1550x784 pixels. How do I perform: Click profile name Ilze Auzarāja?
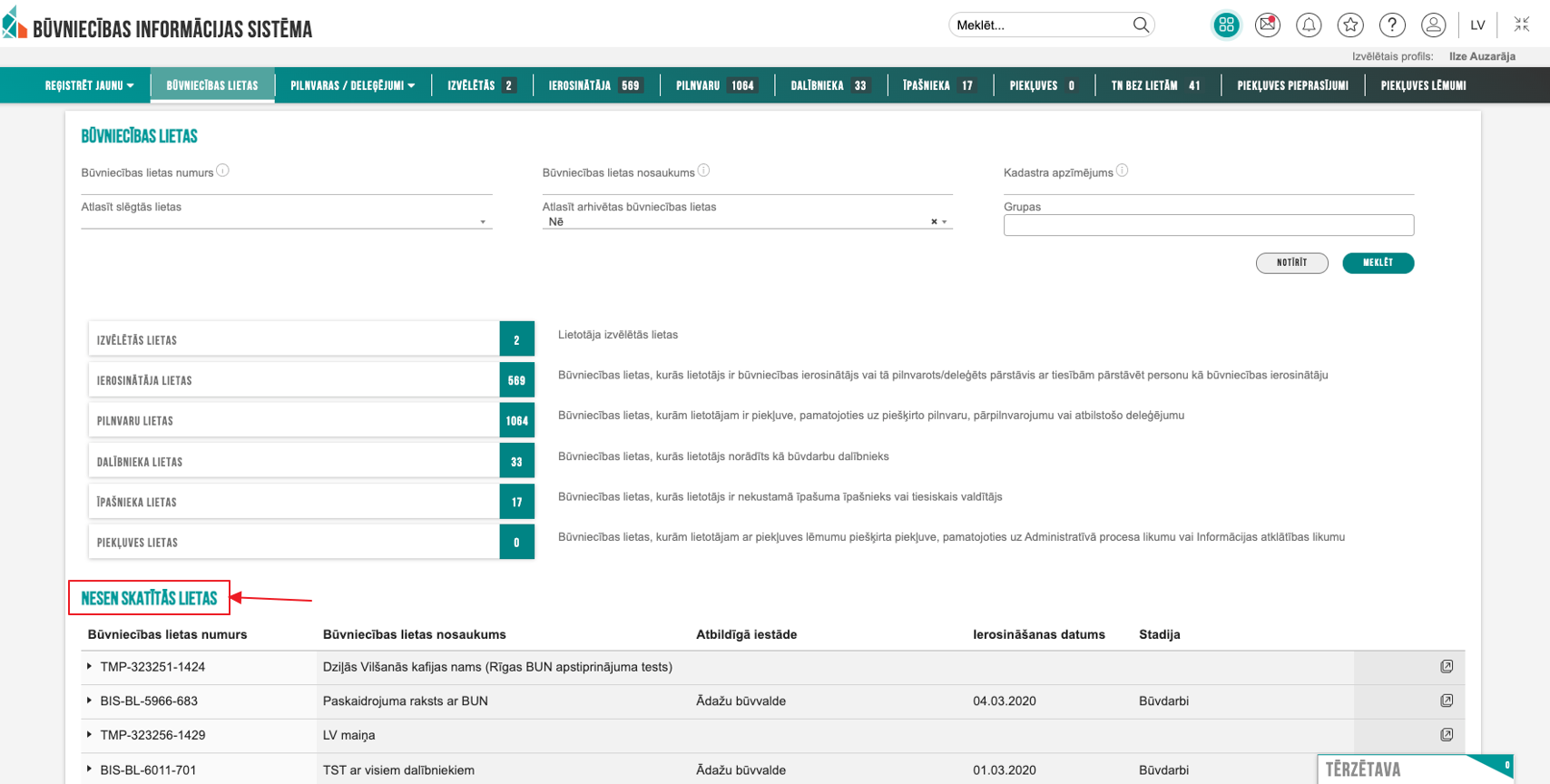click(1482, 56)
